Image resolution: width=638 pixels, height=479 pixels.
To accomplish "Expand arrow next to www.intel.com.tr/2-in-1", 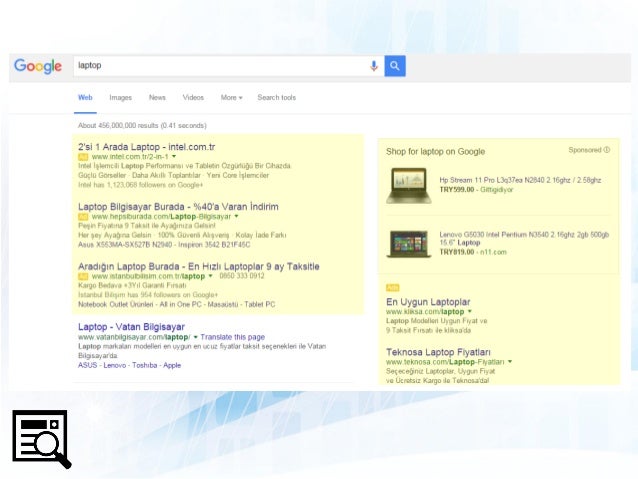I will pyautogui.click(x=174, y=156).
